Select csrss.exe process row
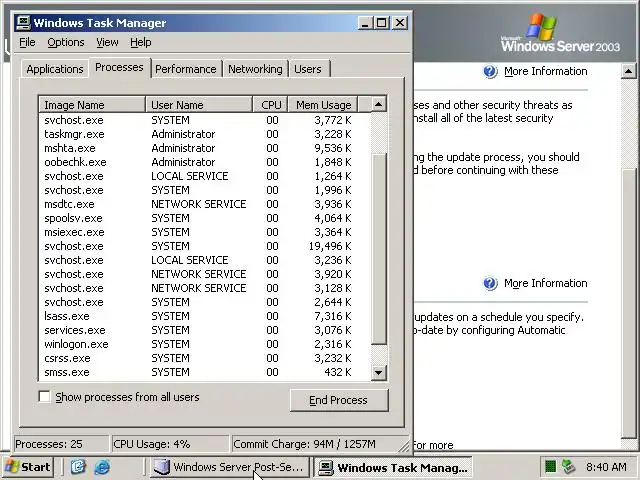The height and width of the screenshot is (480, 640). 205,358
